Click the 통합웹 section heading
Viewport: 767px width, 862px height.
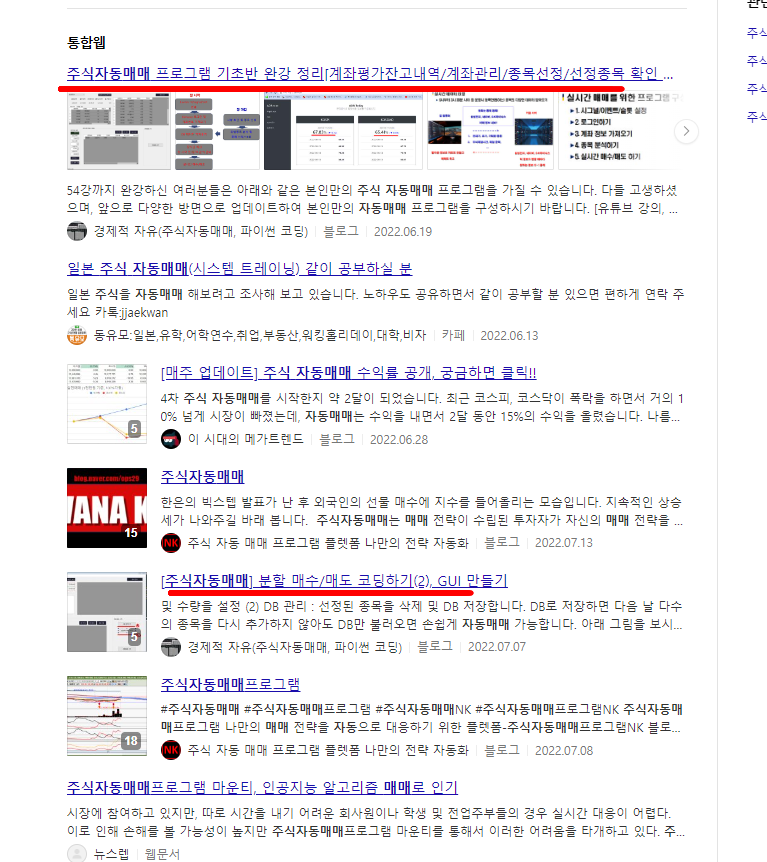pos(86,42)
